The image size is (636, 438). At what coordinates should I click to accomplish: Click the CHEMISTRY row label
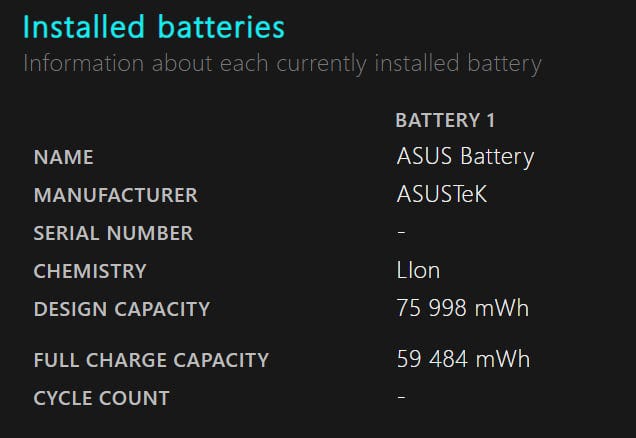90,271
